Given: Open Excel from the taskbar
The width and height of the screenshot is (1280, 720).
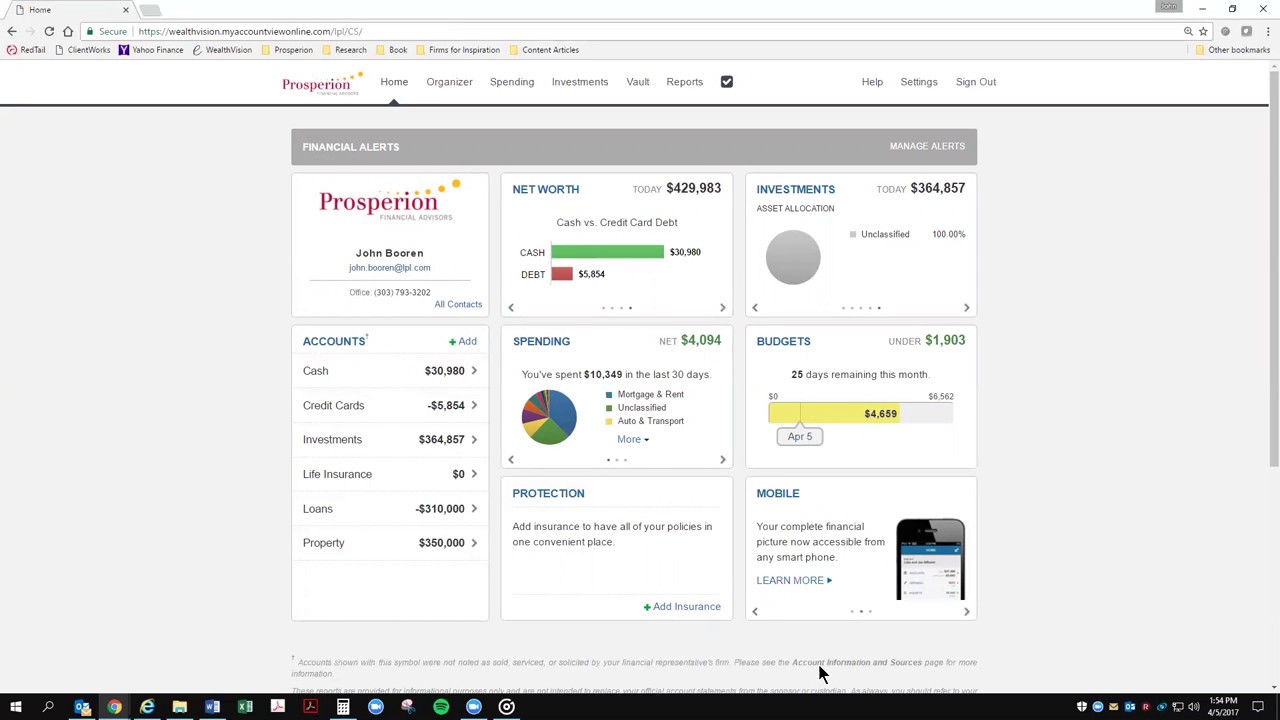Looking at the screenshot, I should [x=245, y=708].
